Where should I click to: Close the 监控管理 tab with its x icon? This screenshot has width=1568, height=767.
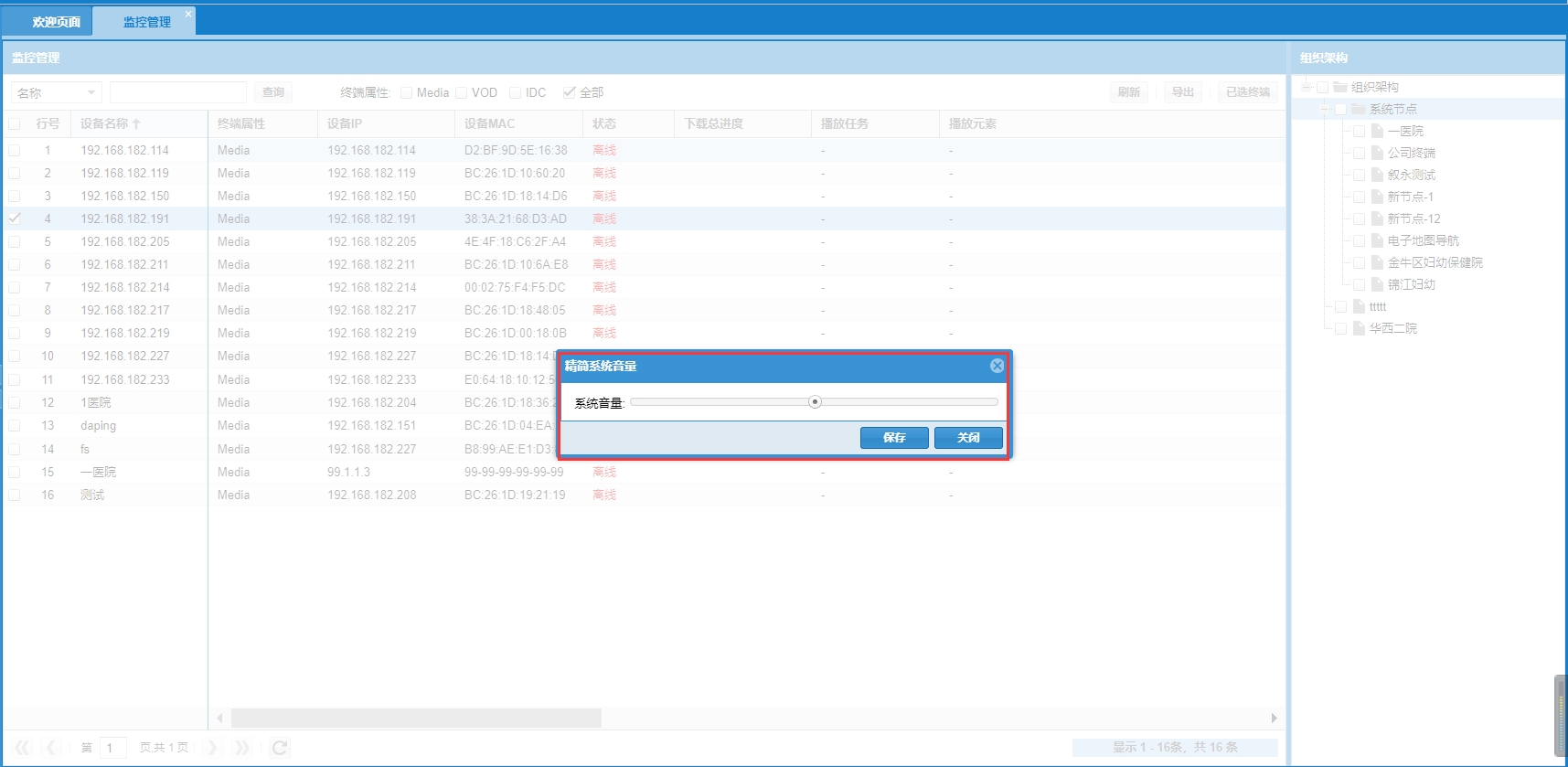188,14
